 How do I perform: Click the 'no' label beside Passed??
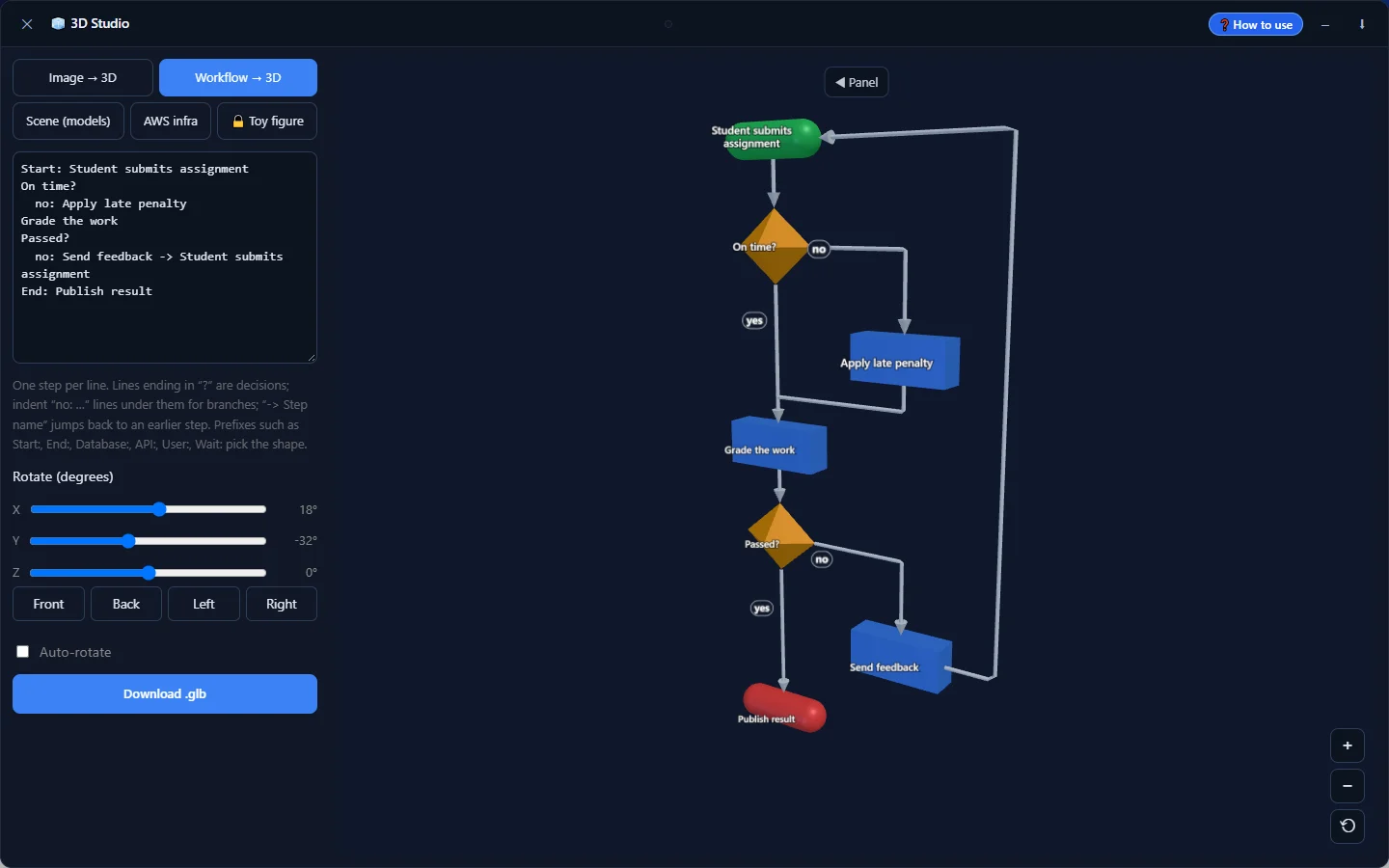822,559
